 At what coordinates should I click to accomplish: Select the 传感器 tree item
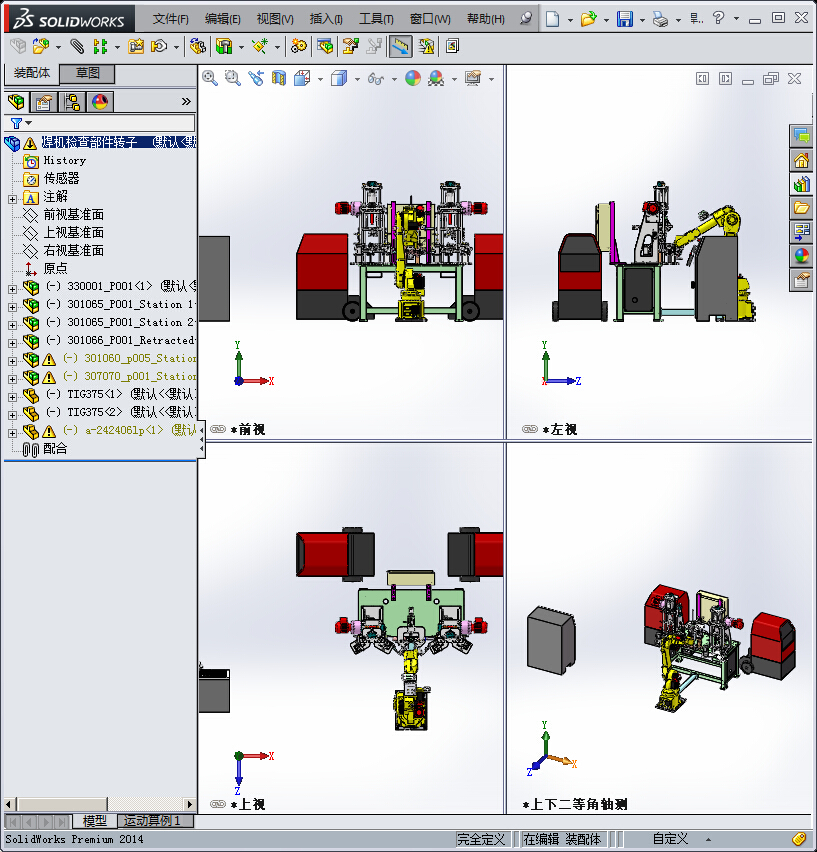pos(61,178)
